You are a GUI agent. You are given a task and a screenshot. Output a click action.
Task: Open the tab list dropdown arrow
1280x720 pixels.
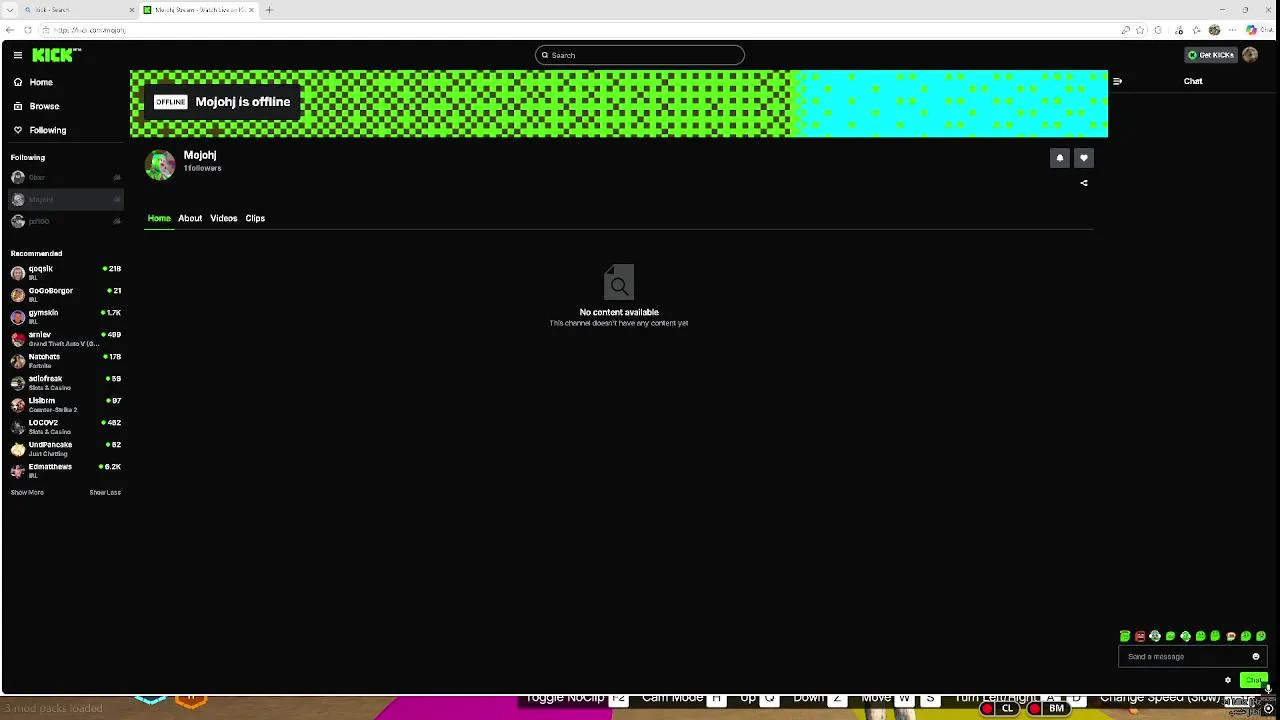pyautogui.click(x=9, y=10)
